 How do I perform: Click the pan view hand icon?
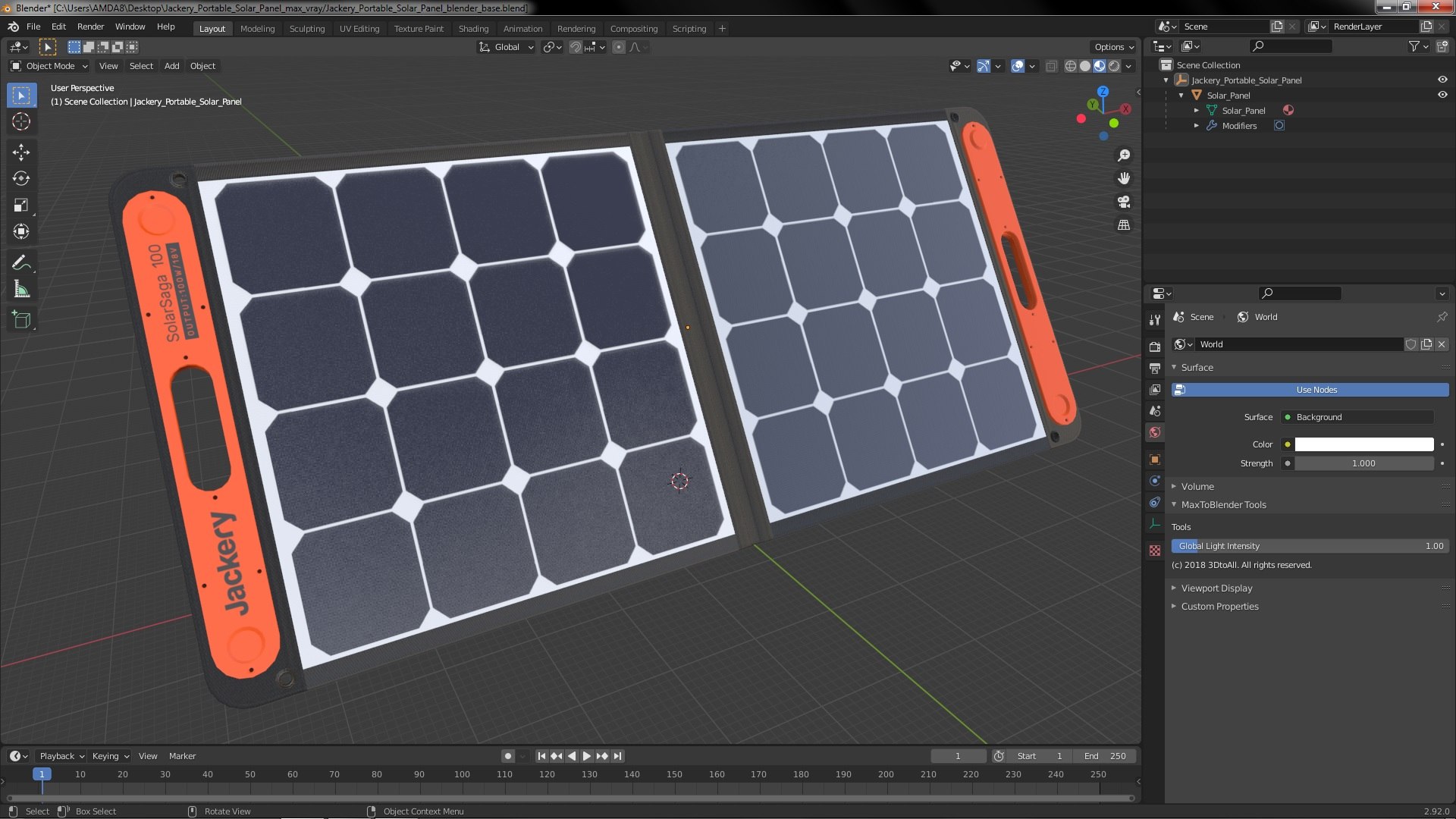click(x=1124, y=178)
